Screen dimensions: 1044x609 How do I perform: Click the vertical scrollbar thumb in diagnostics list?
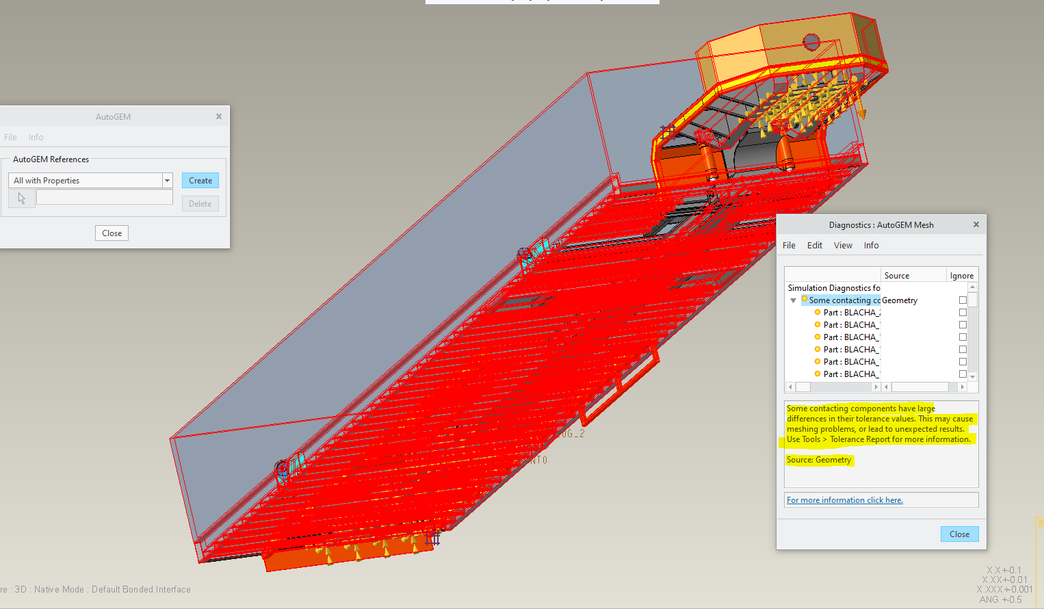click(973, 299)
